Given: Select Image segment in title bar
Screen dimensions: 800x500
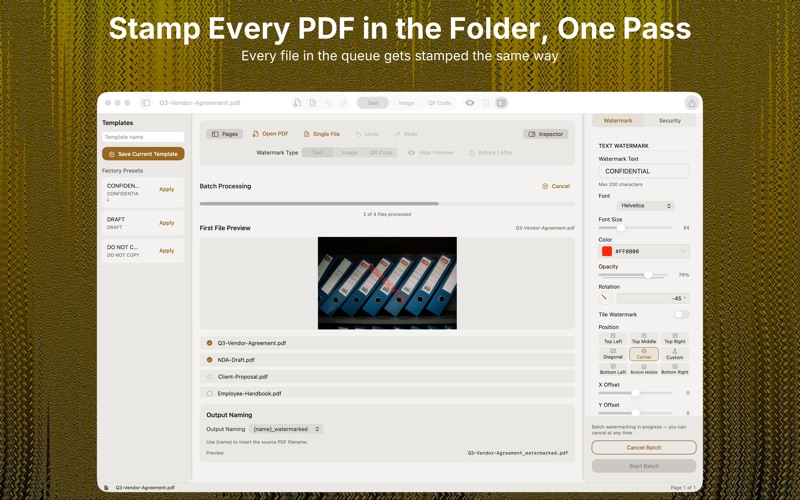Looking at the screenshot, I should coord(407,103).
